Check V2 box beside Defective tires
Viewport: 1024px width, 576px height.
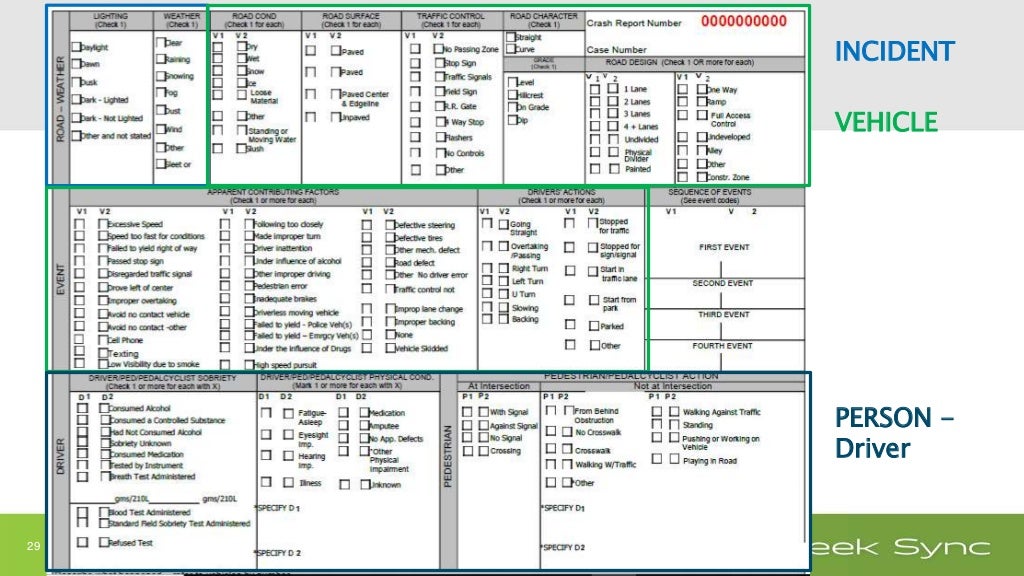pos(390,238)
